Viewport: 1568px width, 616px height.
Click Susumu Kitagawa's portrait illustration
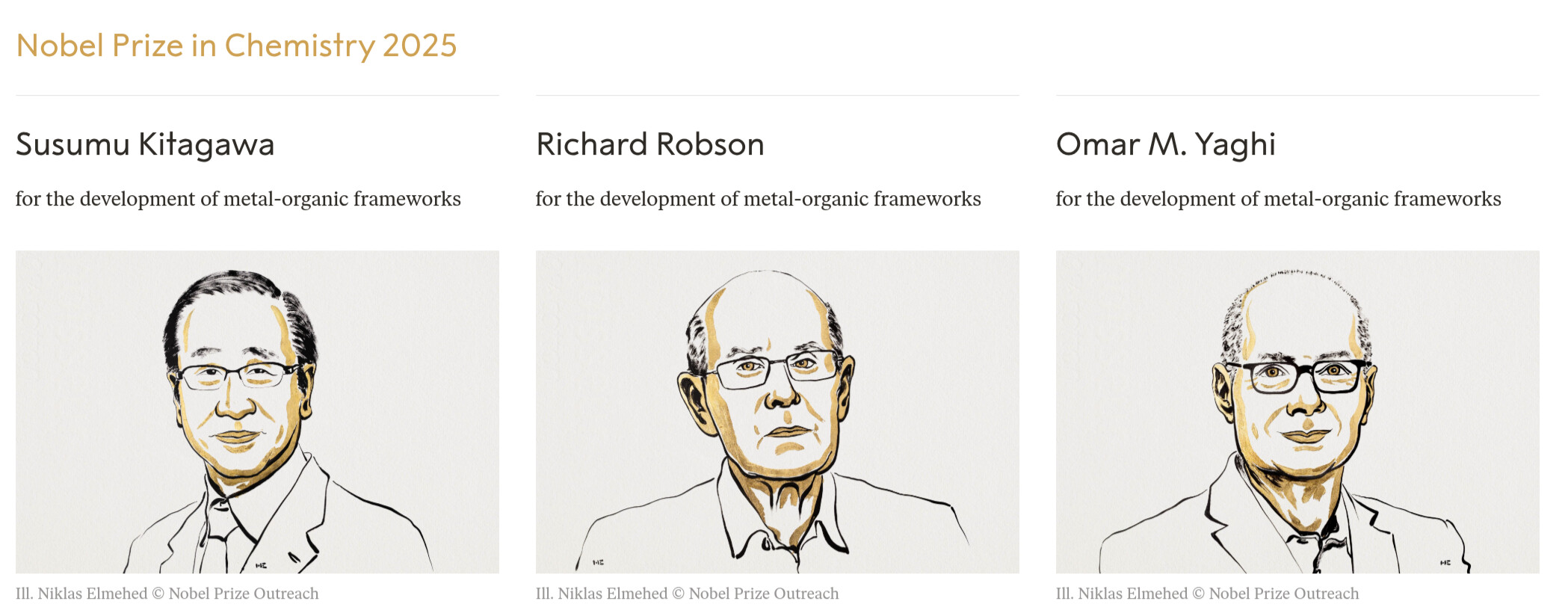[x=257, y=412]
